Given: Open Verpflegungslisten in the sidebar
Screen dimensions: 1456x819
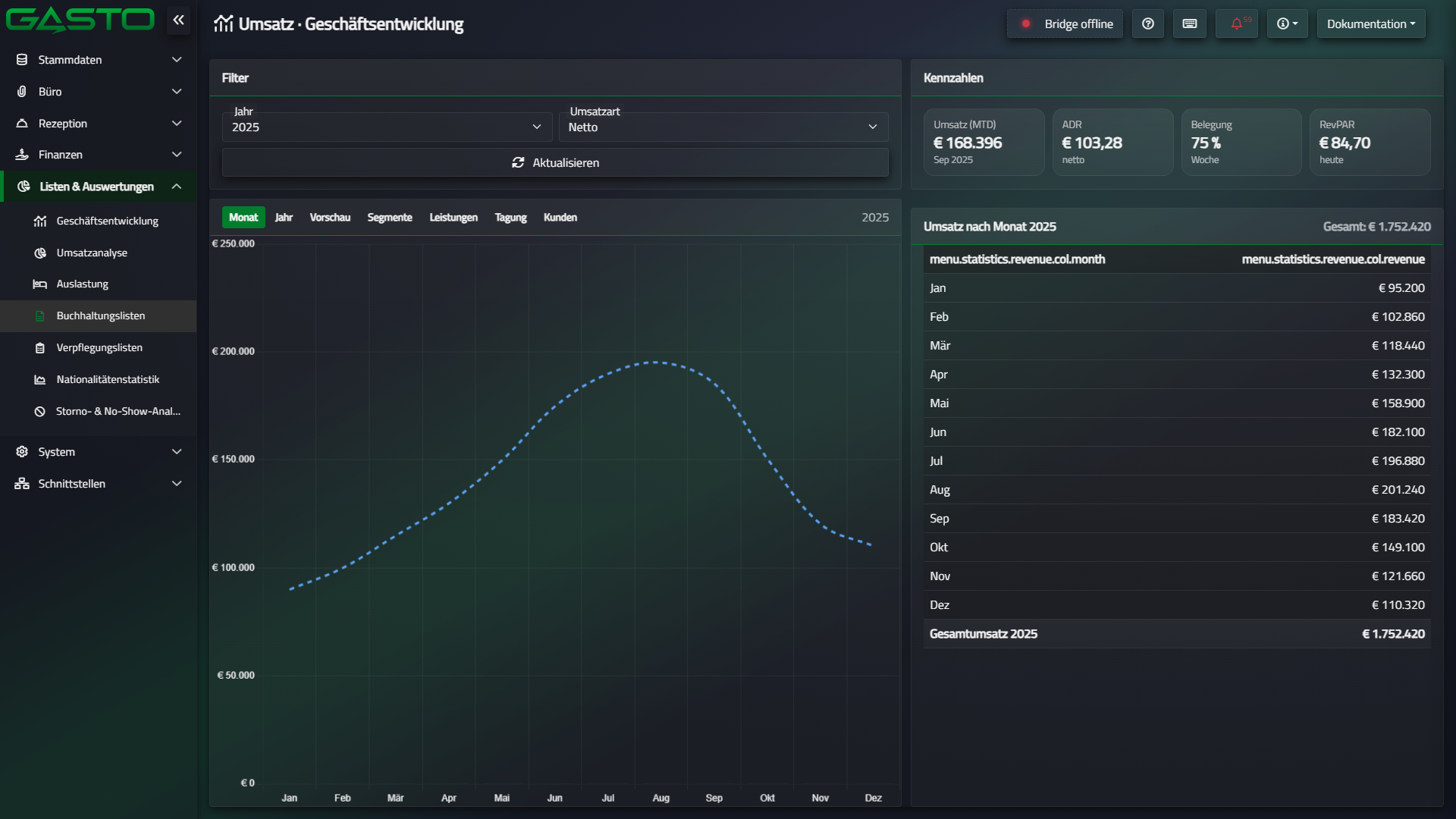Looking at the screenshot, I should coord(99,348).
